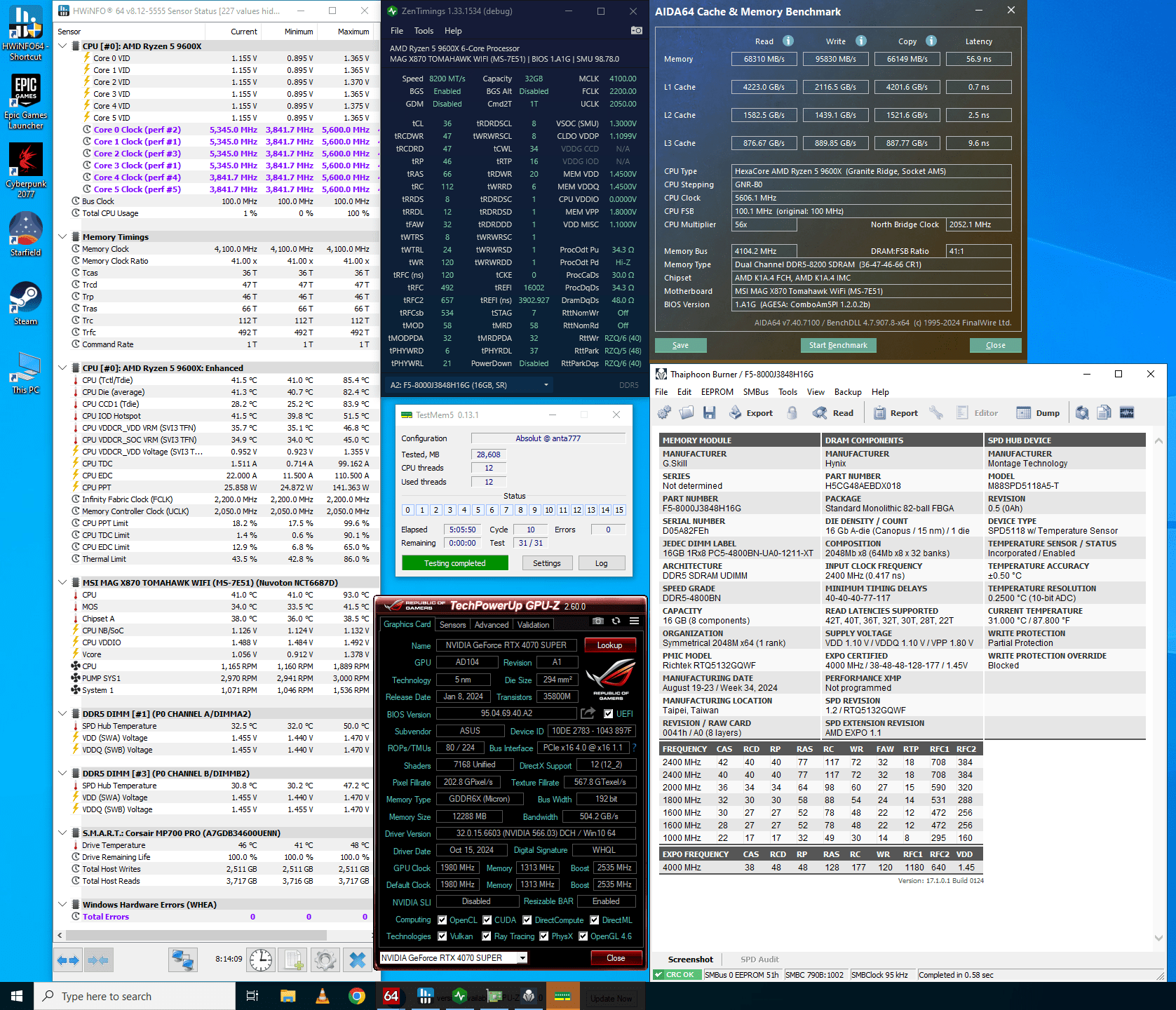Click Dump in Thaiphoon Burner toolbar
This screenshot has height=1010, width=1176.
coord(1038,413)
